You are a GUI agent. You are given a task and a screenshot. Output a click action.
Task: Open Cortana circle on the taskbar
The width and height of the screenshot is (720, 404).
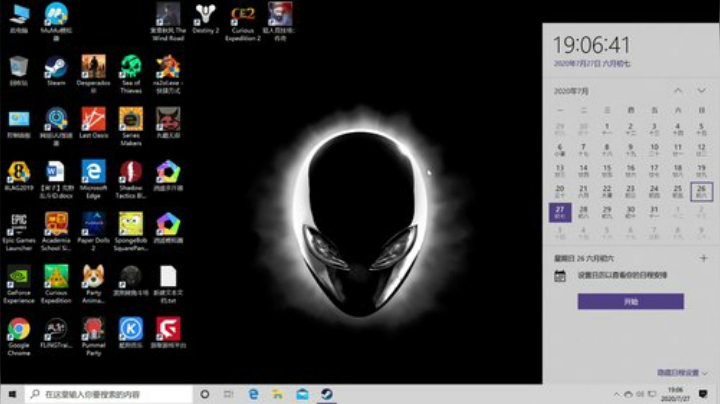pyautogui.click(x=205, y=394)
